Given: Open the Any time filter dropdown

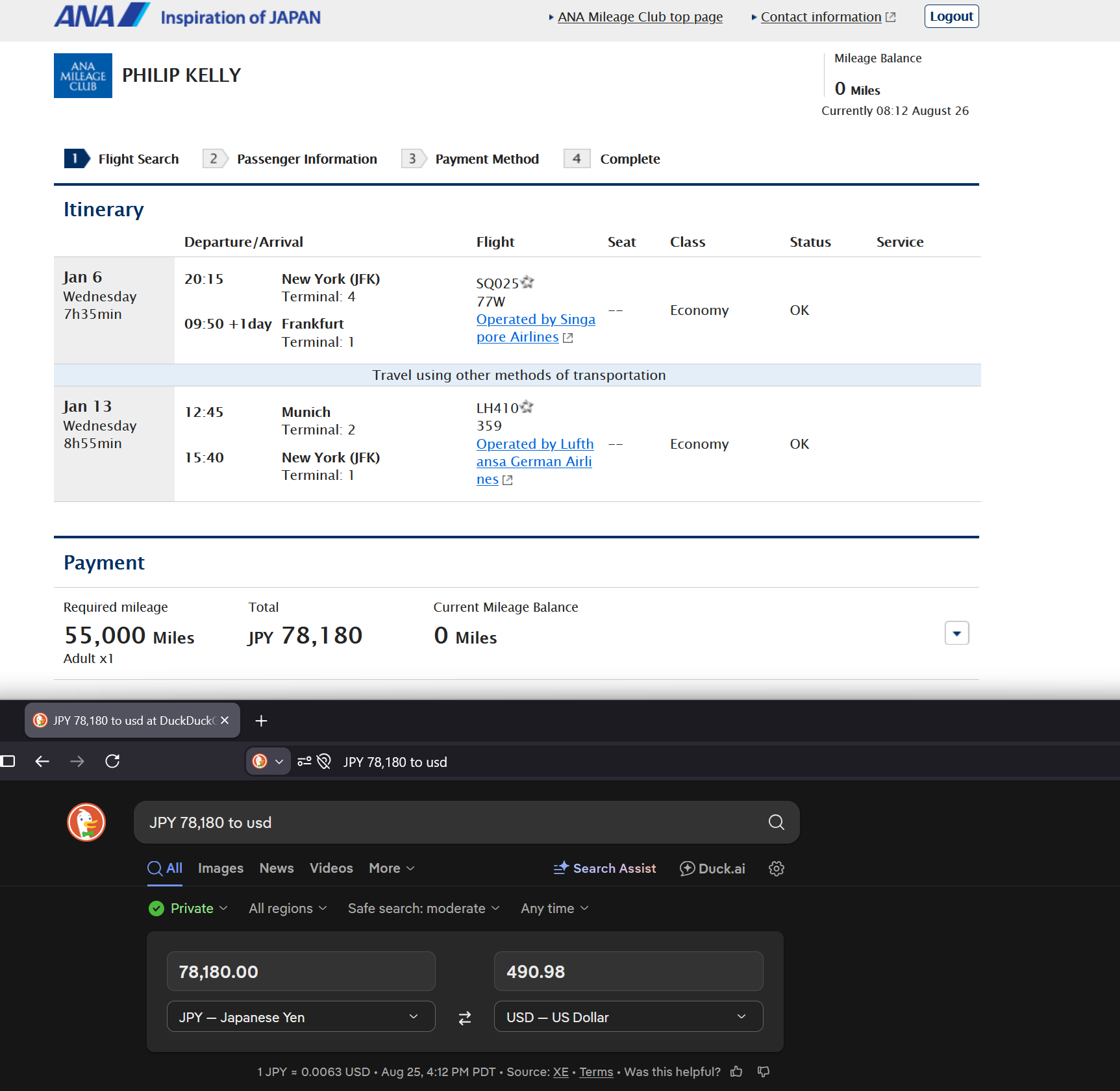Looking at the screenshot, I should click(x=554, y=909).
